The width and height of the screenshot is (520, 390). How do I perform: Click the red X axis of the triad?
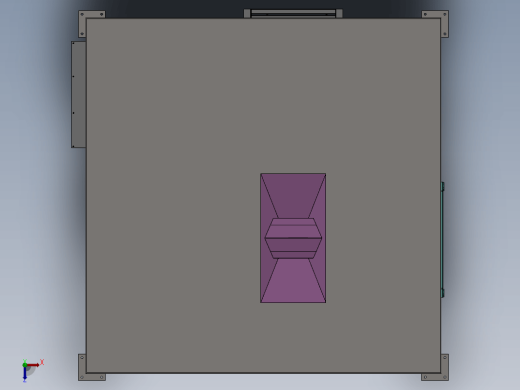pos(34,365)
